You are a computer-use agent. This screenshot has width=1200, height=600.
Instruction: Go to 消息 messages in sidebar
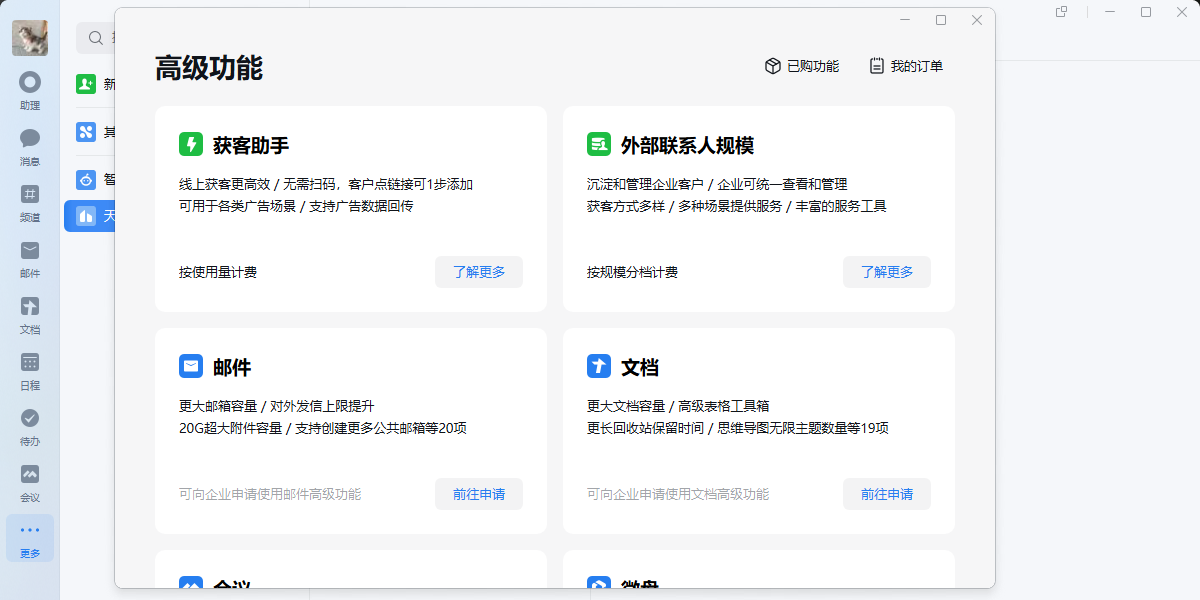pyautogui.click(x=30, y=146)
